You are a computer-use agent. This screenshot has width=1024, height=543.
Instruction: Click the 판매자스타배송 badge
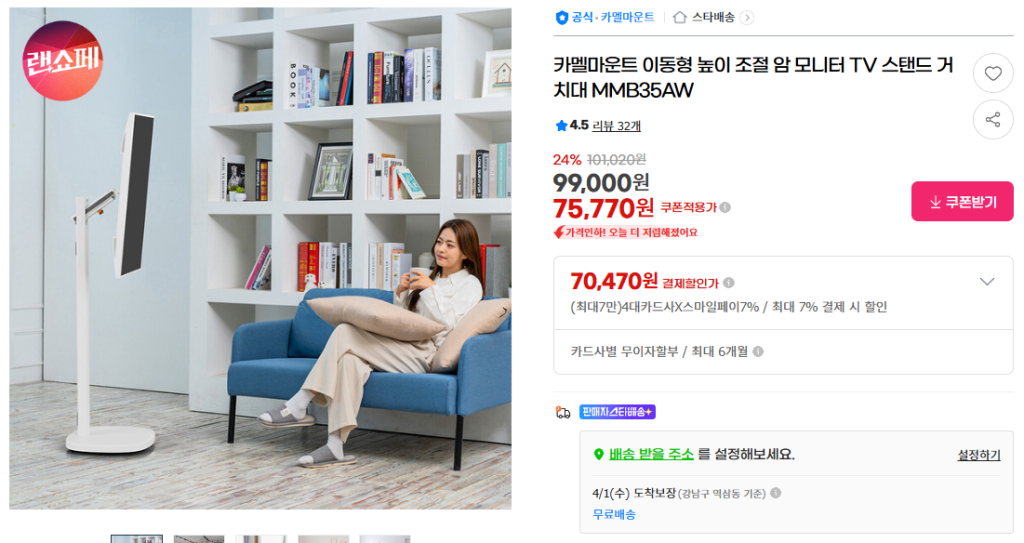click(617, 412)
